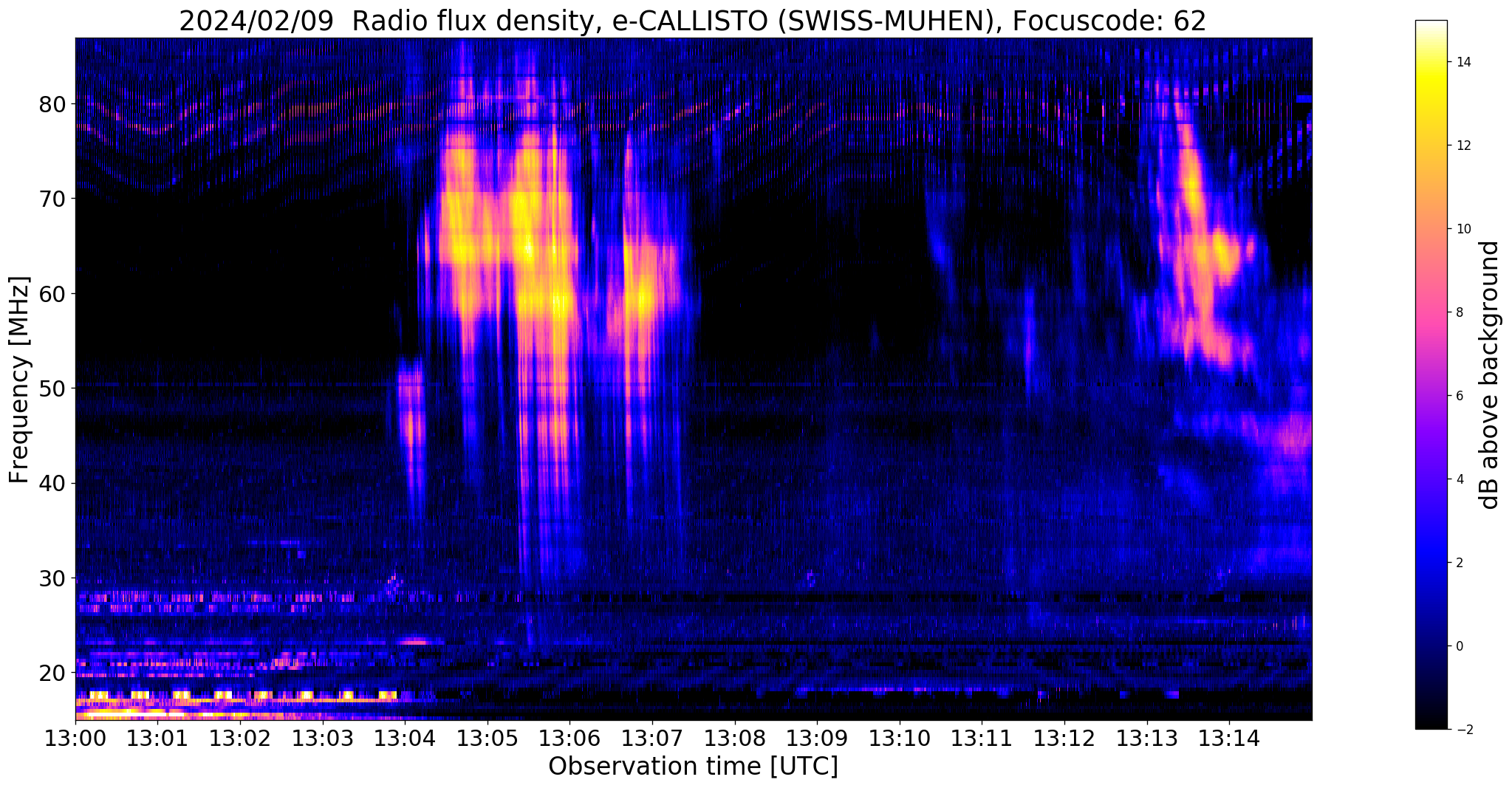This screenshot has width=1512, height=788.
Task: Click the colorbar tick label 8
Action: pos(1459,312)
